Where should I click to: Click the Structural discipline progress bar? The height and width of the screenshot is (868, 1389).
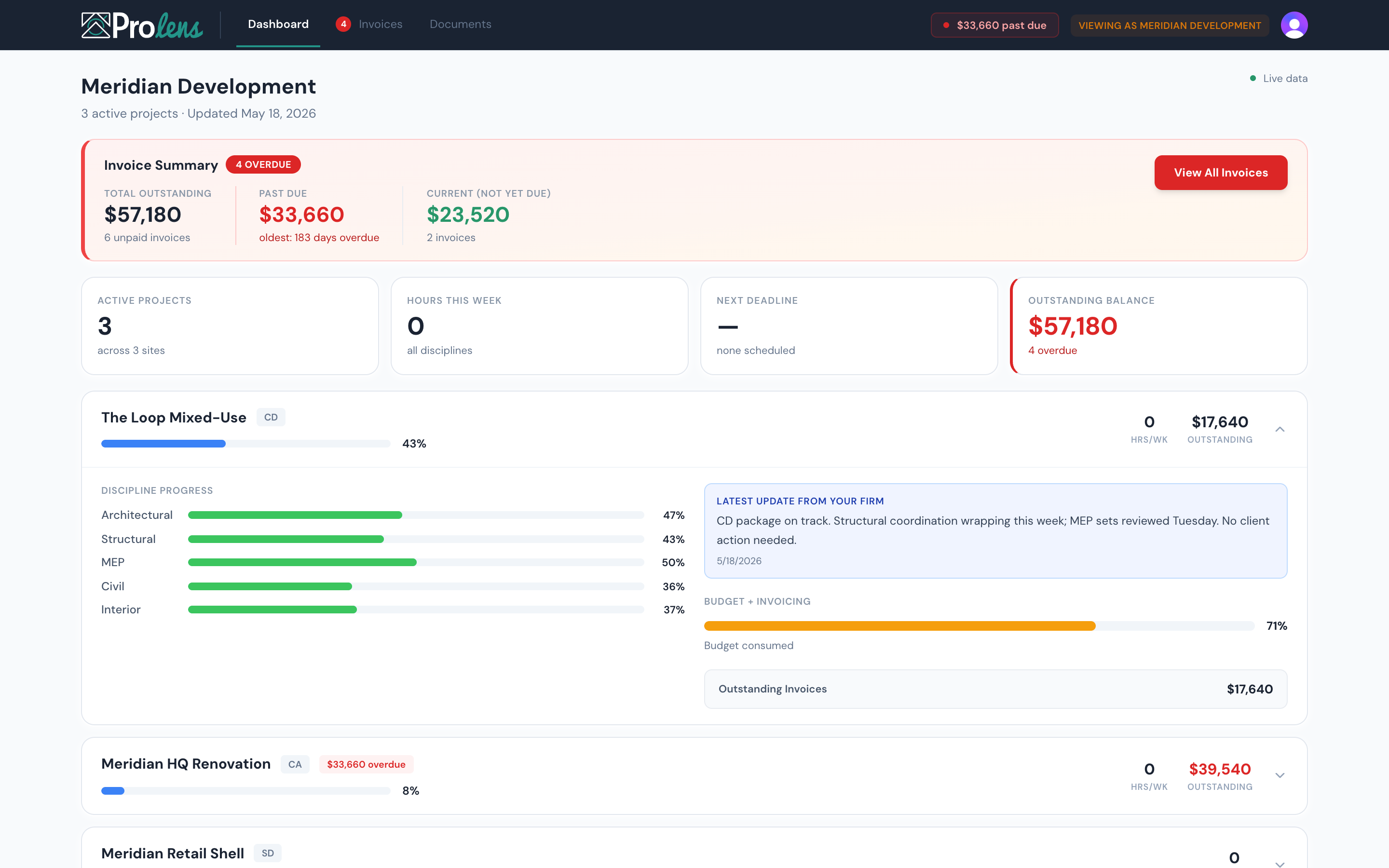coord(416,540)
